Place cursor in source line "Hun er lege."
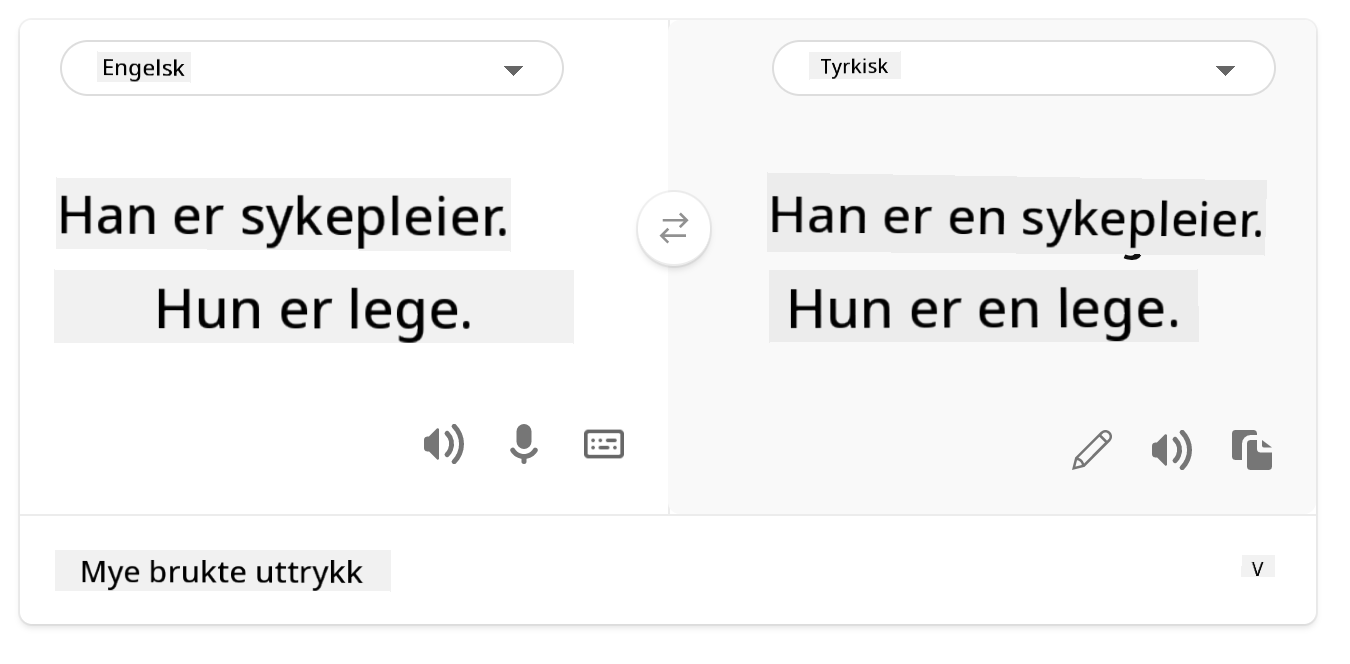 coord(313,309)
